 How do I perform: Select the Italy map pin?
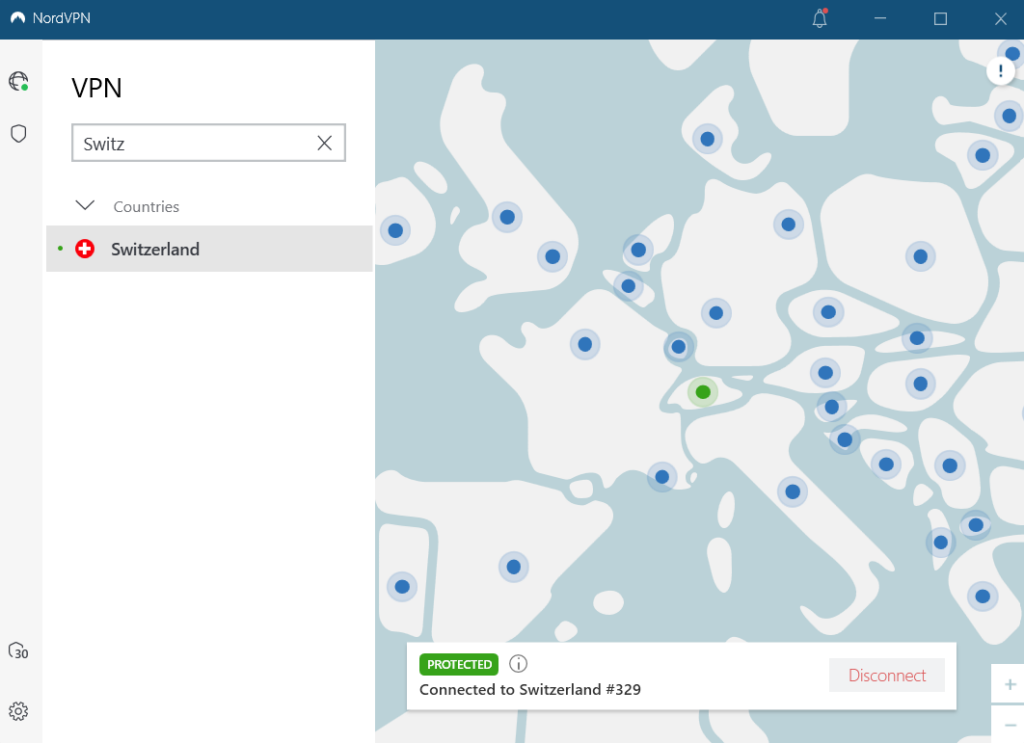pos(792,492)
